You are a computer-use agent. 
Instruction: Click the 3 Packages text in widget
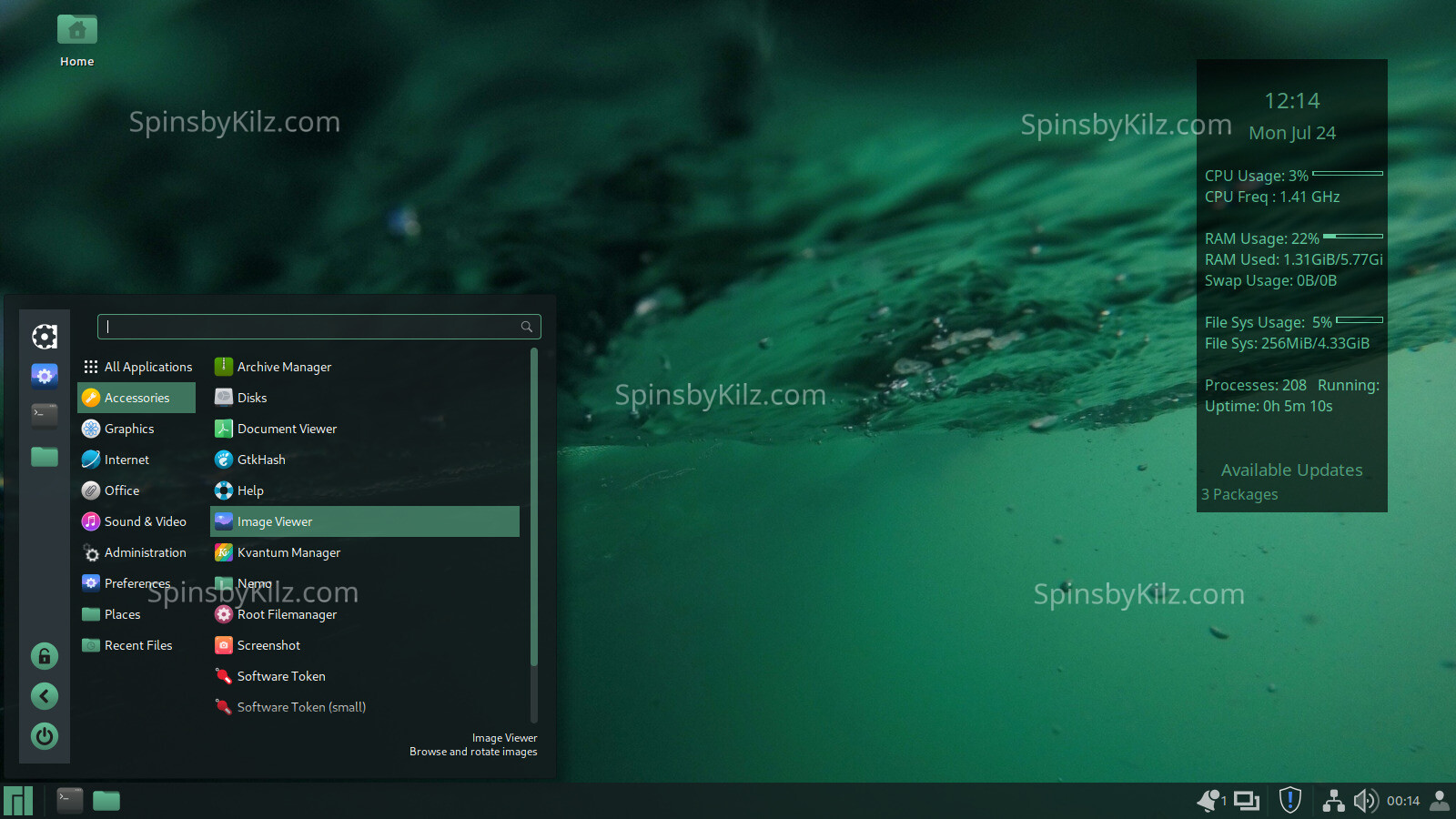[1239, 494]
